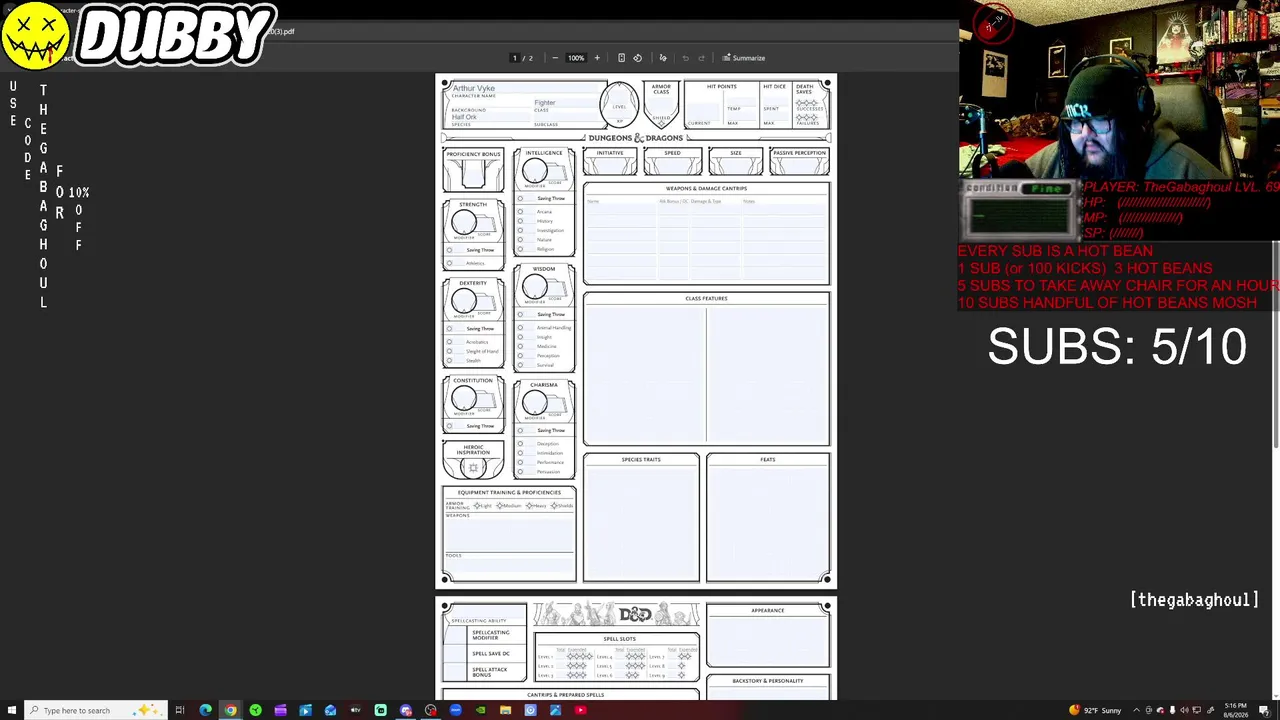
Task: Toggle the Athletics skill proficiency bubble
Action: pos(449,264)
